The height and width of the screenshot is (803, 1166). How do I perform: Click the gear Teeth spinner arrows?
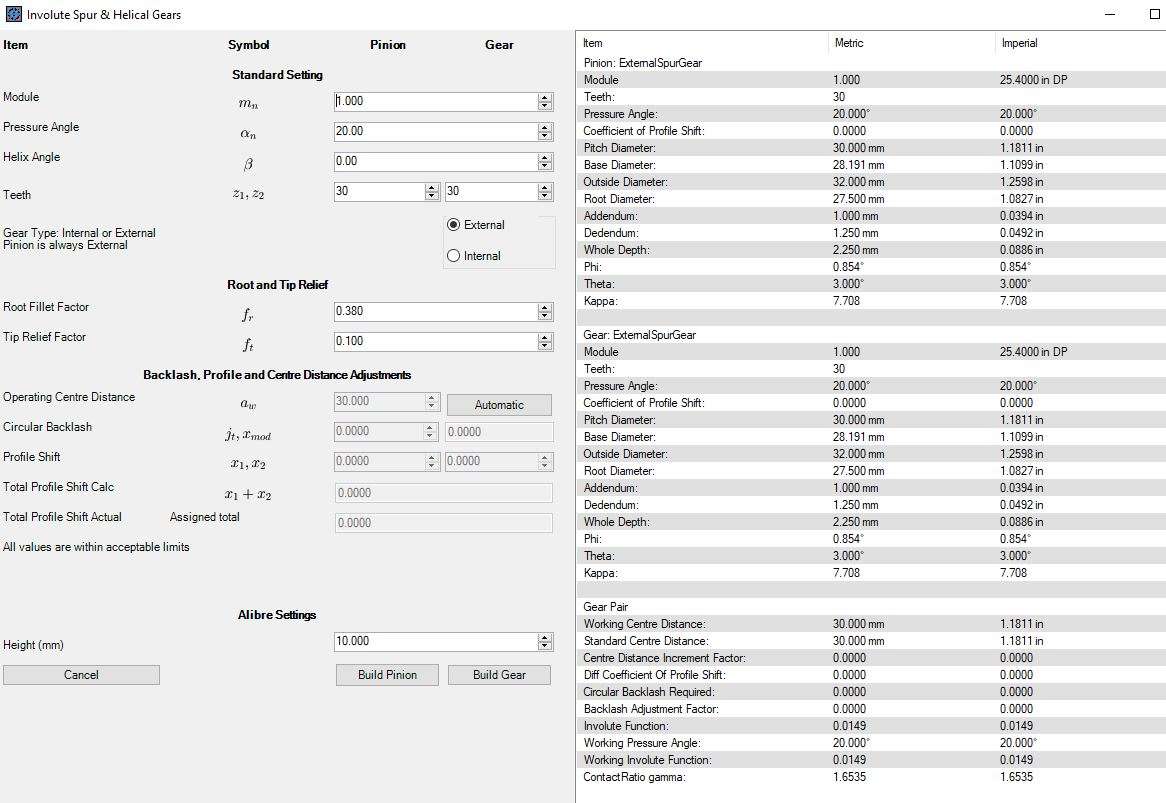coord(545,191)
